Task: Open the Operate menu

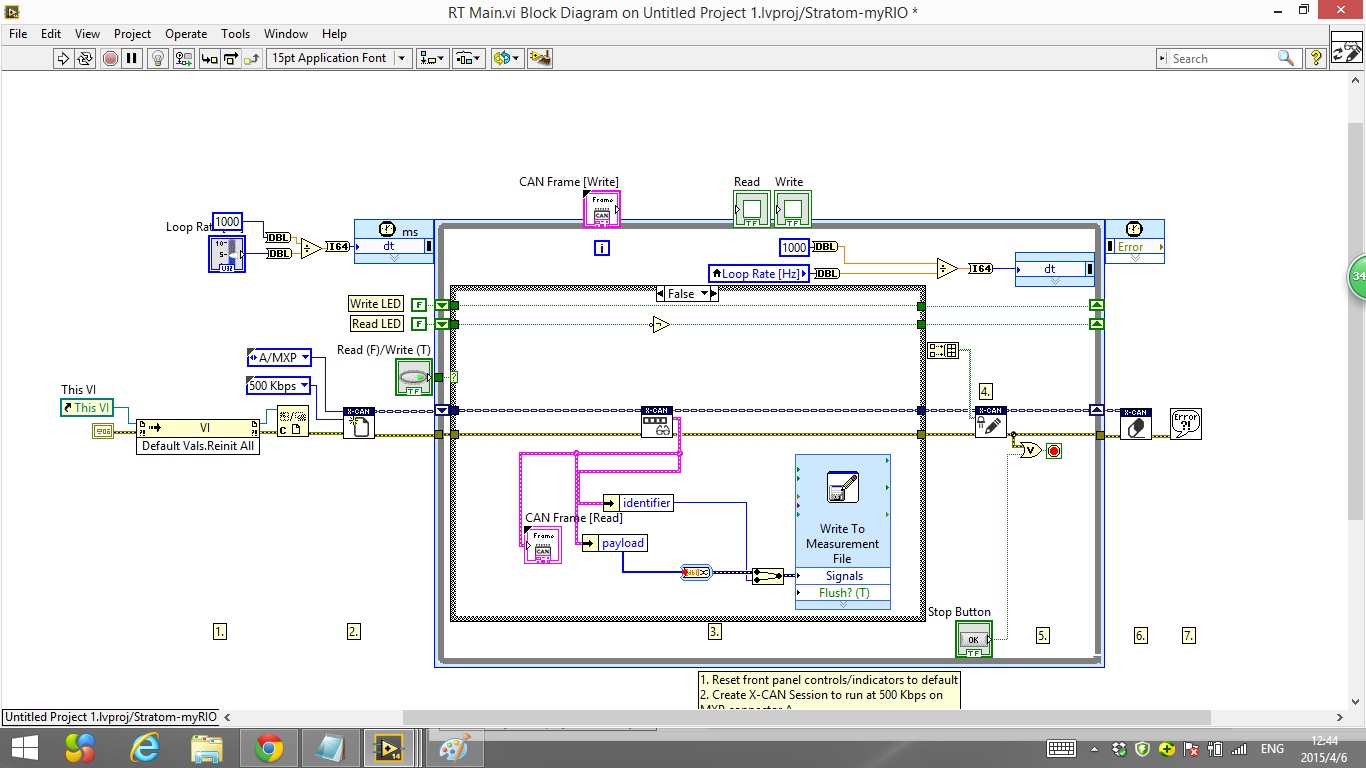Action: (186, 33)
